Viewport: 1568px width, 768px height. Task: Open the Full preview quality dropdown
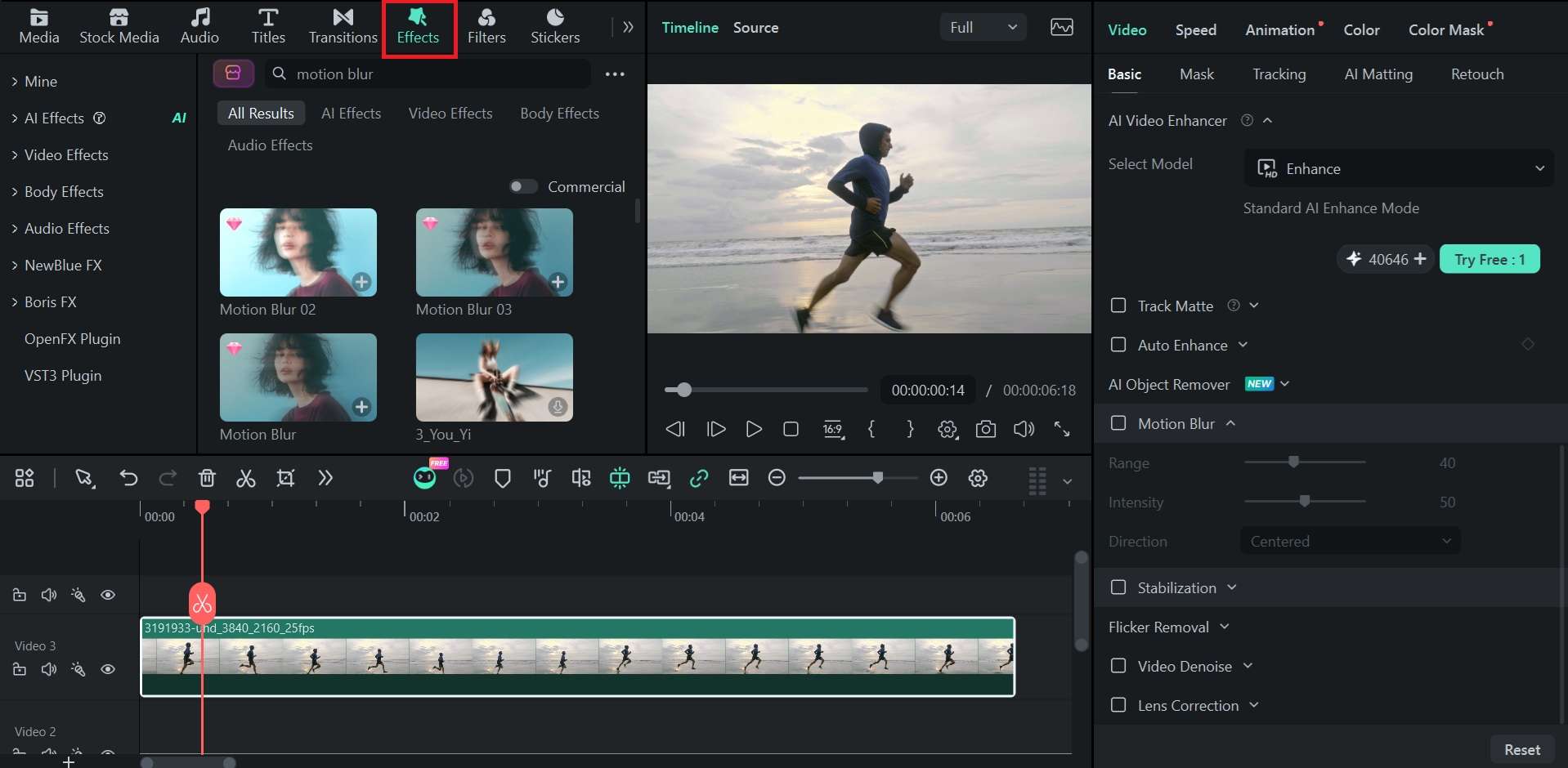coord(983,27)
